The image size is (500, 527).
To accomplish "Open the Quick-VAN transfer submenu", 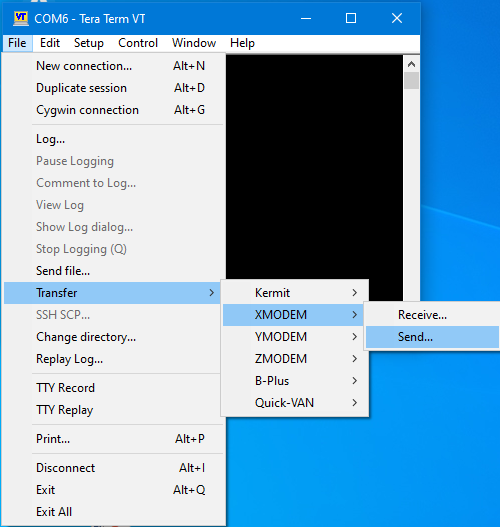I will 295,403.
